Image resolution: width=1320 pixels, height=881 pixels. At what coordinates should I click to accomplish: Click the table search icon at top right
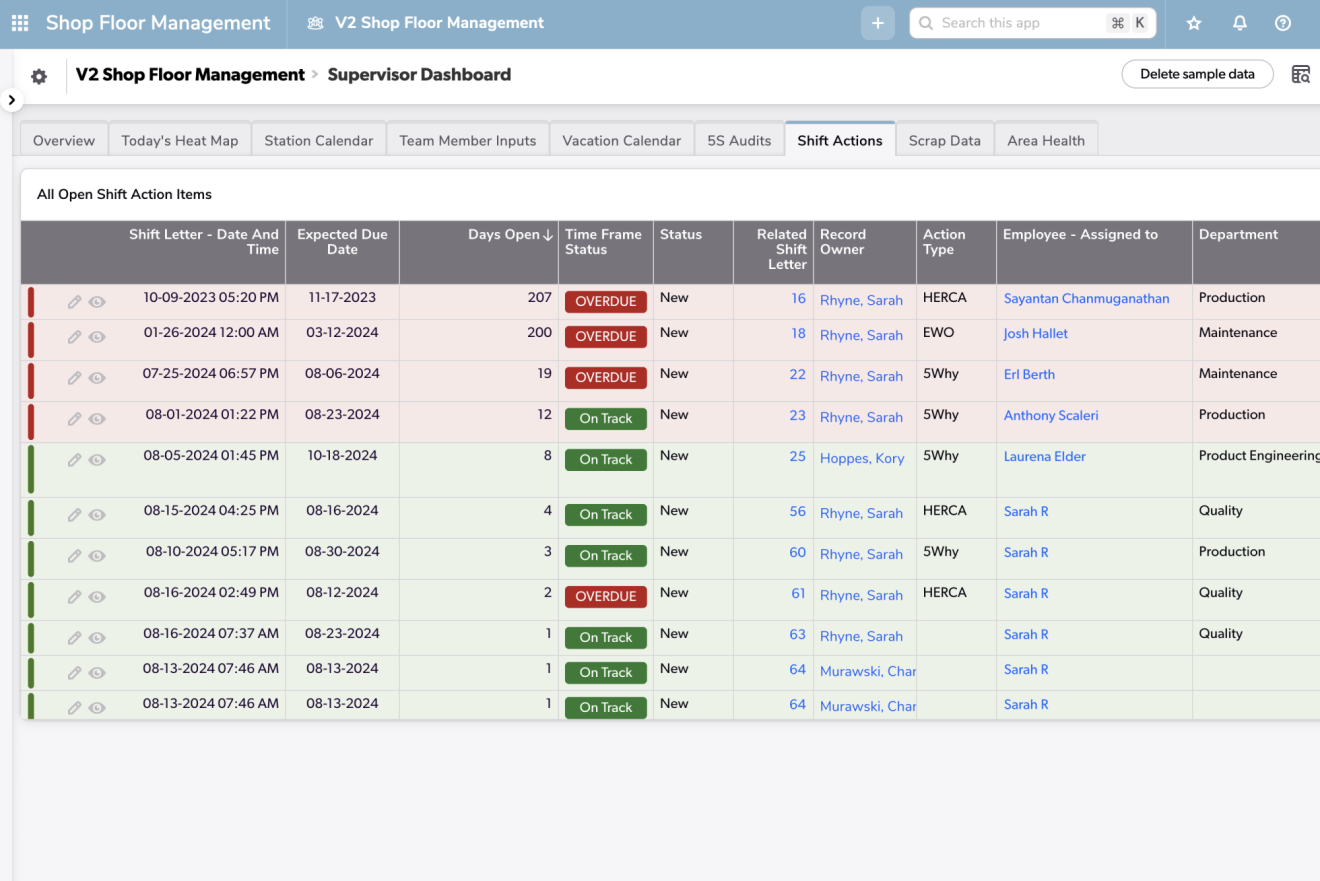(1300, 75)
